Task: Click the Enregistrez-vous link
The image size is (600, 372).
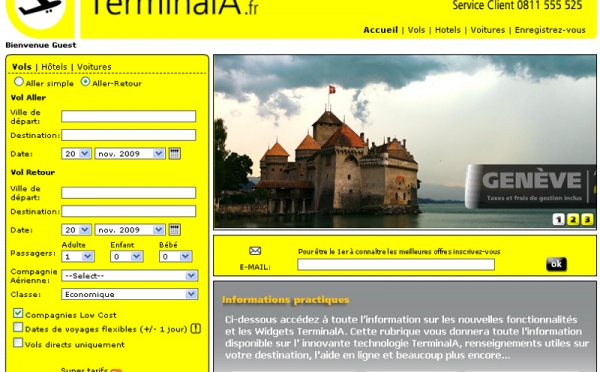Action: click(550, 30)
